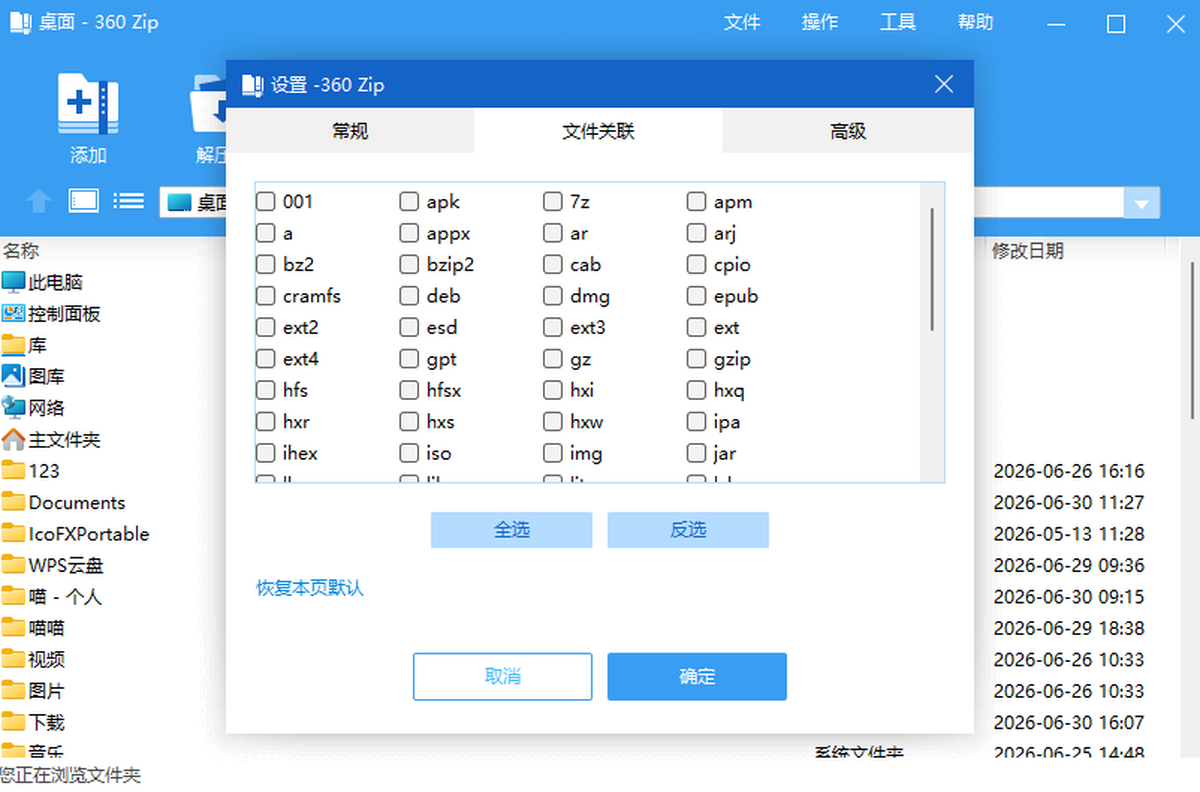Click the 喵 - 个人 folder icon

coord(13,597)
